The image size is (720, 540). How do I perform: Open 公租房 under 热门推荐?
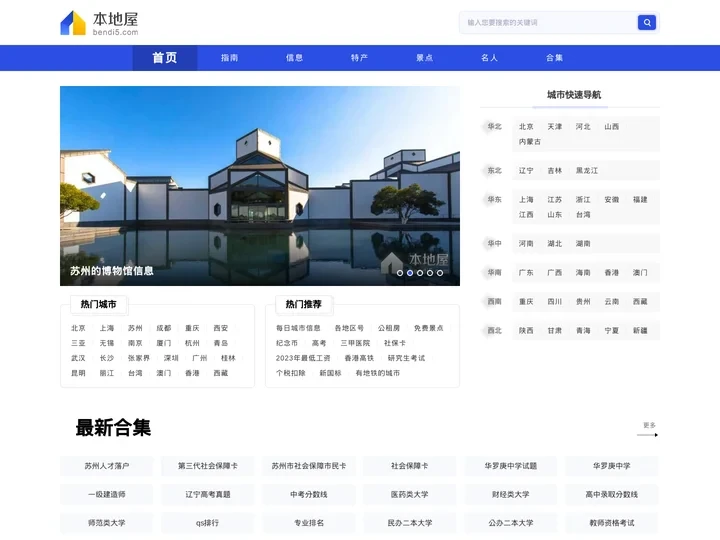click(x=389, y=328)
